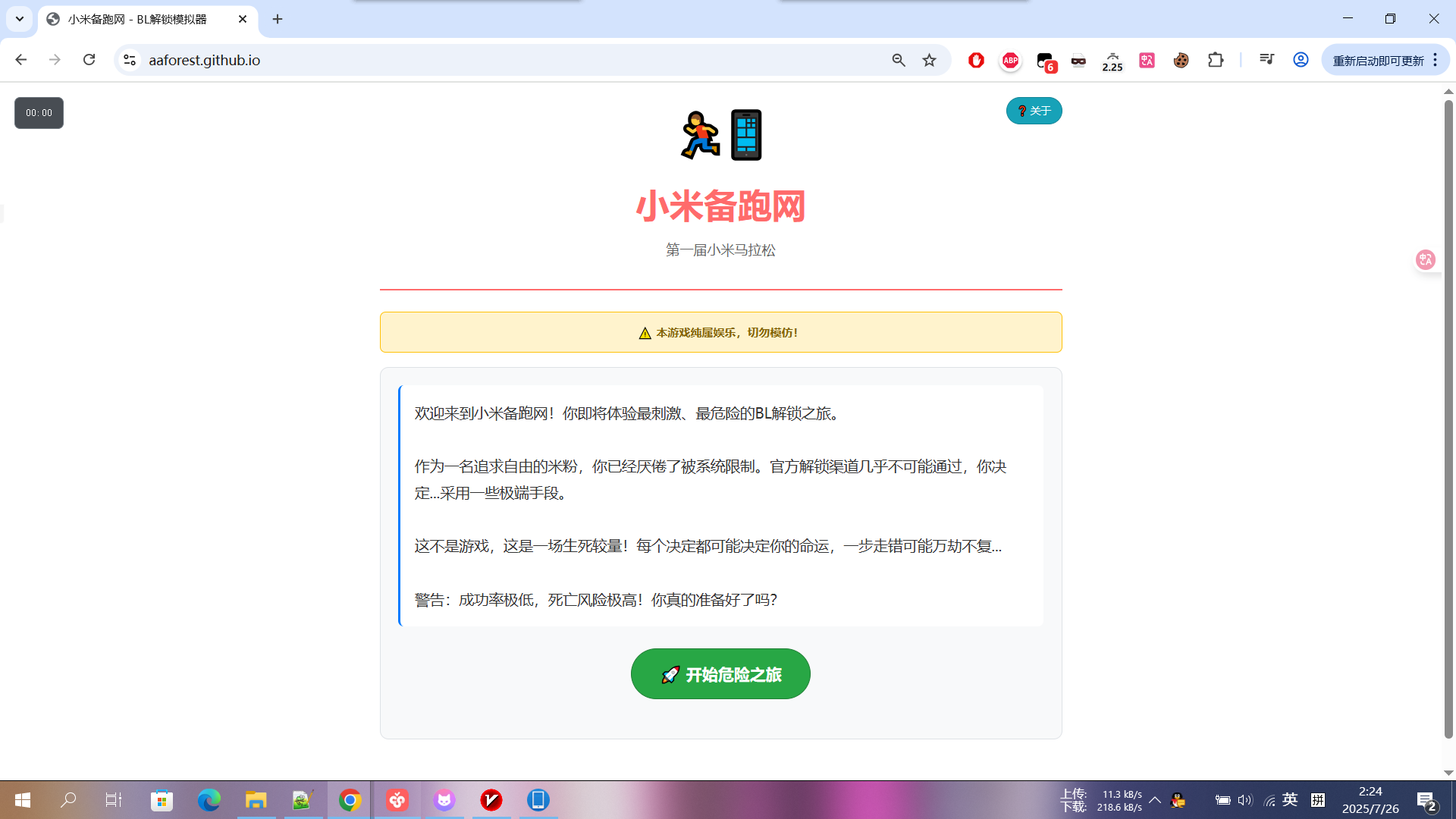The image size is (1456, 819).
Task: Click the site information icon
Action: point(130,60)
